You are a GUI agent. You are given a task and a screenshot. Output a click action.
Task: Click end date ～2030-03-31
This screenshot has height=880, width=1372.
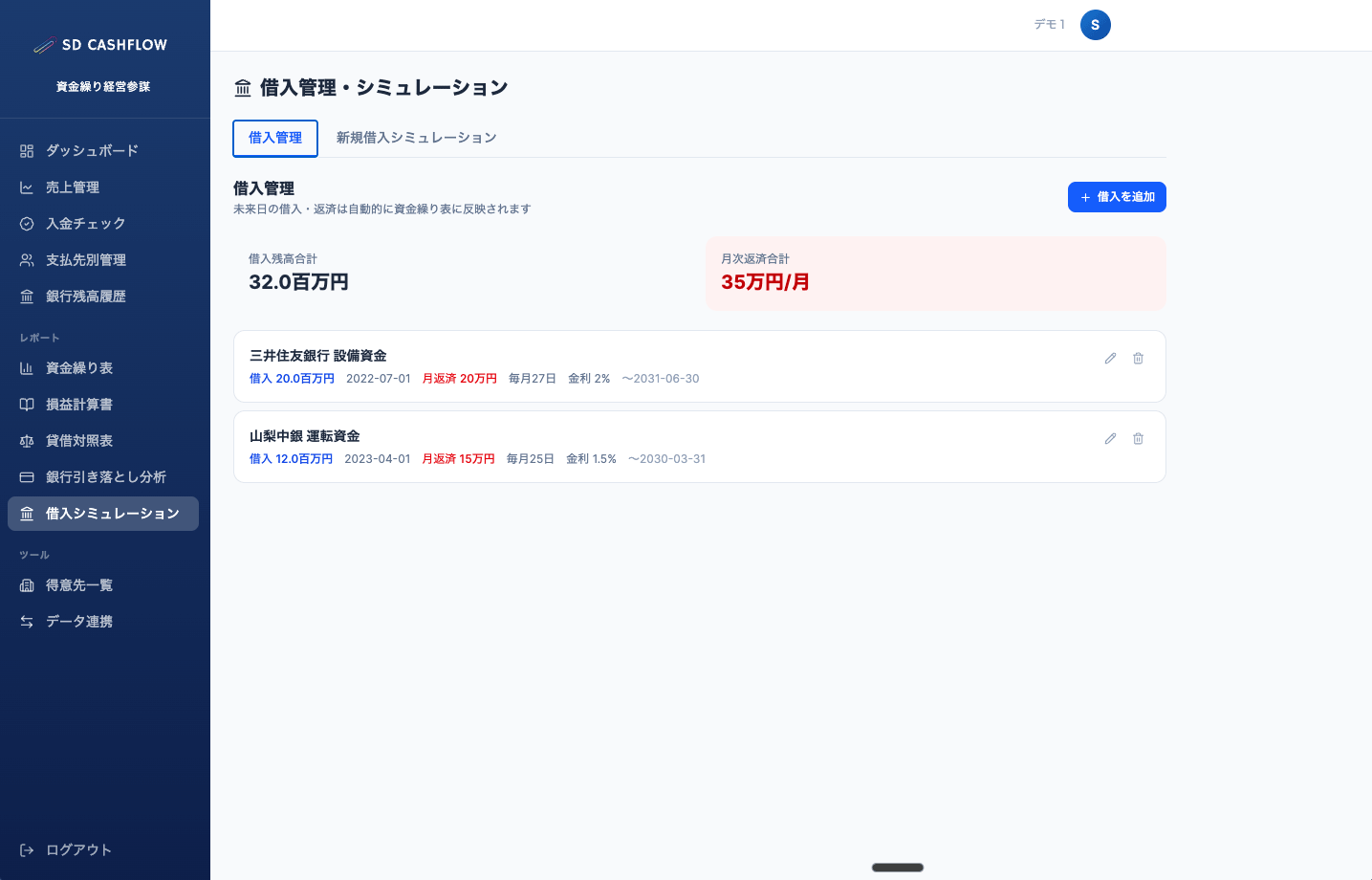click(667, 459)
